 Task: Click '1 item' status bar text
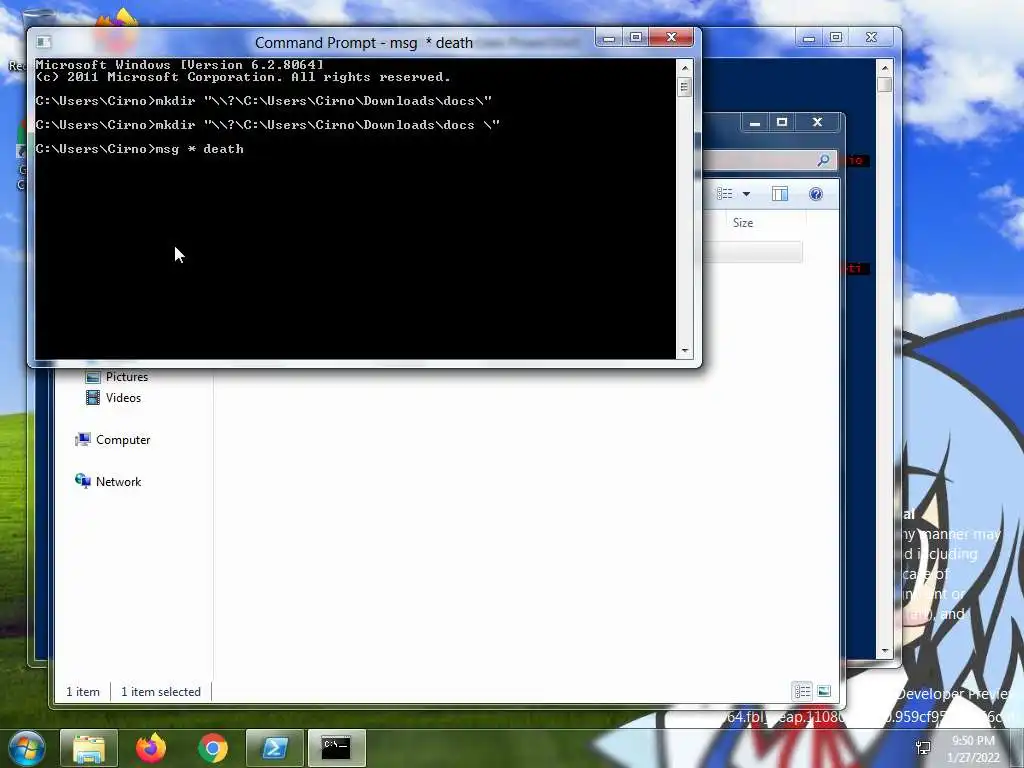pyautogui.click(x=83, y=692)
